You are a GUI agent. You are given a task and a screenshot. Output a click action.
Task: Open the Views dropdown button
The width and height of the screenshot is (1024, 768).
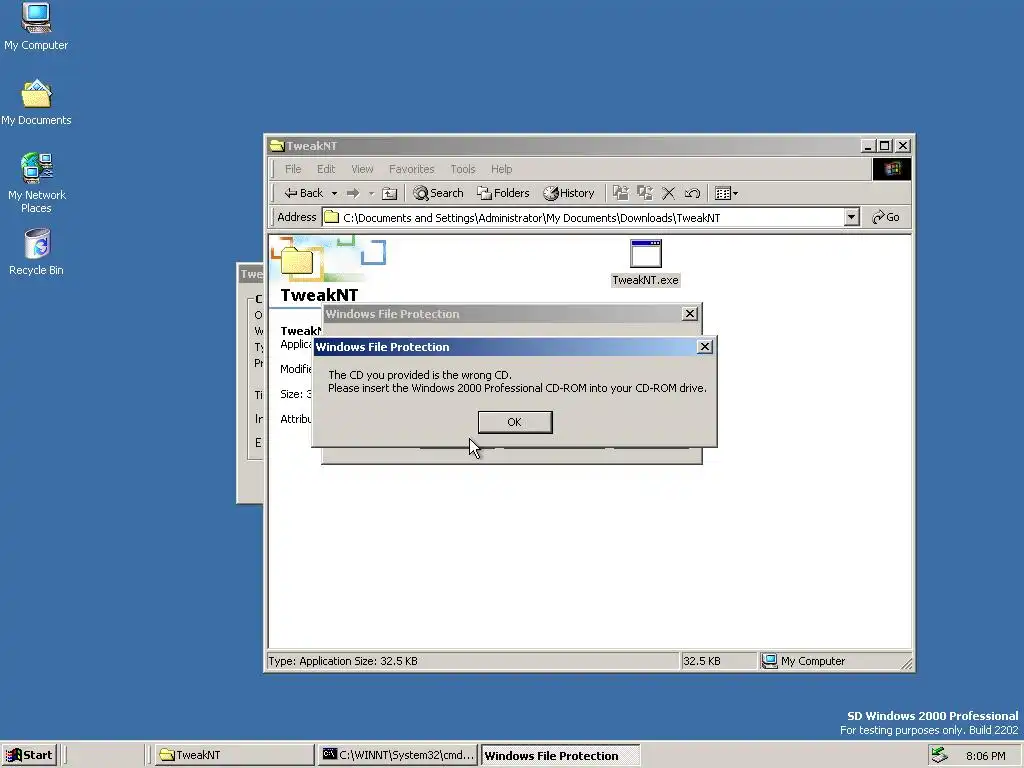click(726, 193)
